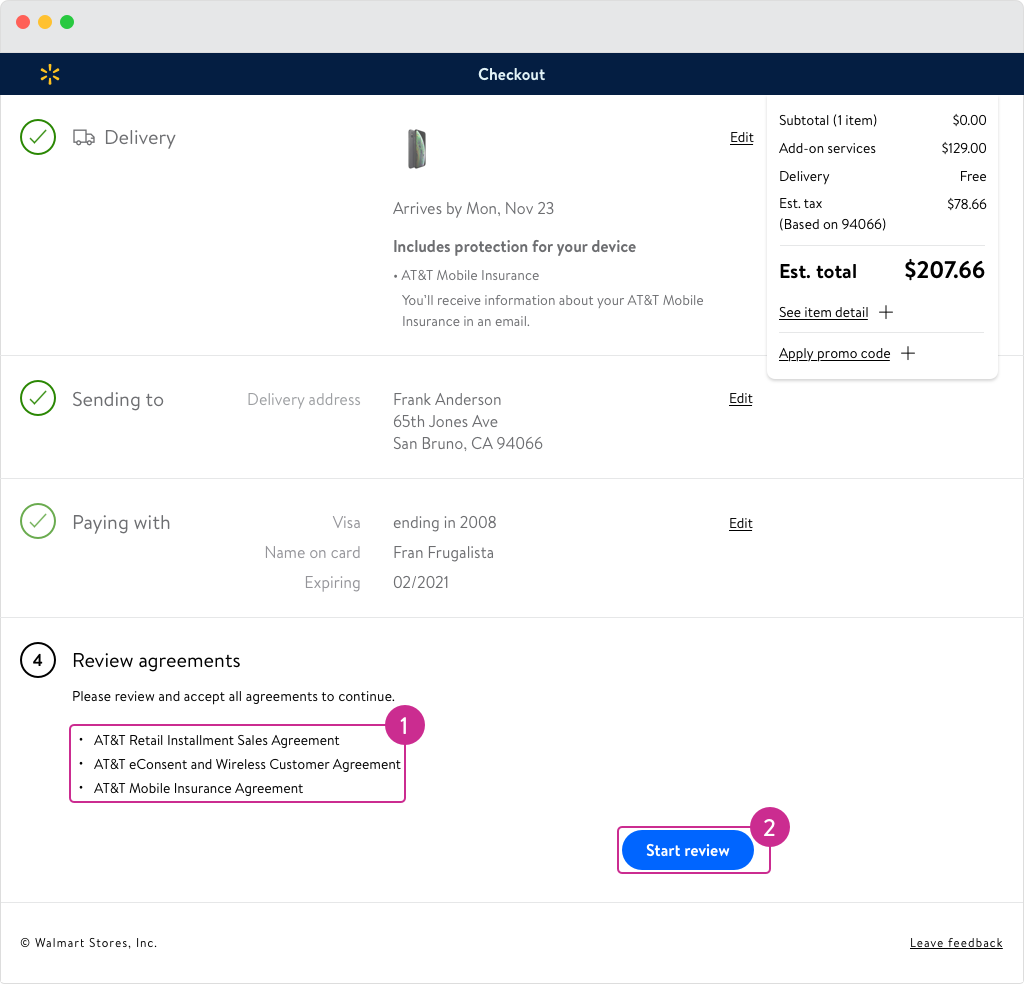1024x984 pixels.
Task: Click the checkmark next to Sending to
Action: [38, 399]
